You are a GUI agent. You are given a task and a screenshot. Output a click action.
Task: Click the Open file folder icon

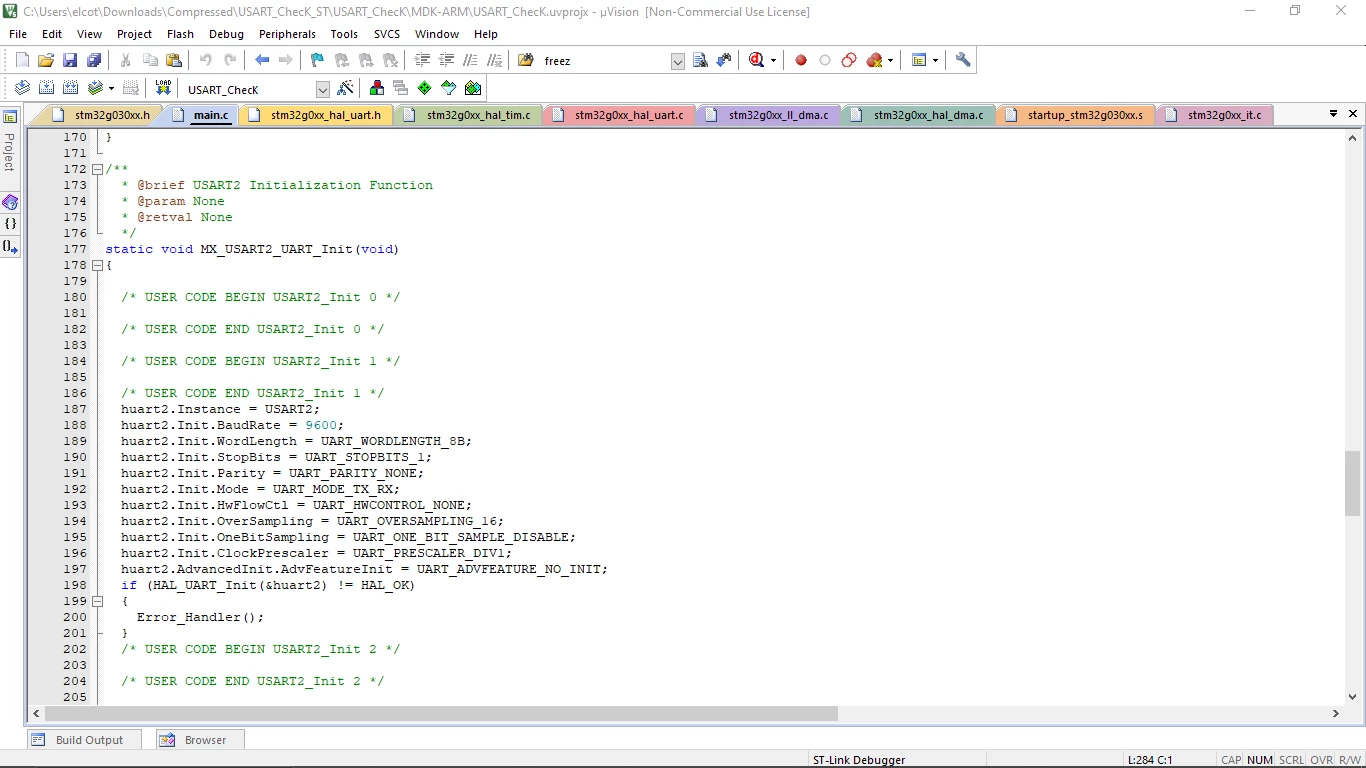[x=46, y=60]
